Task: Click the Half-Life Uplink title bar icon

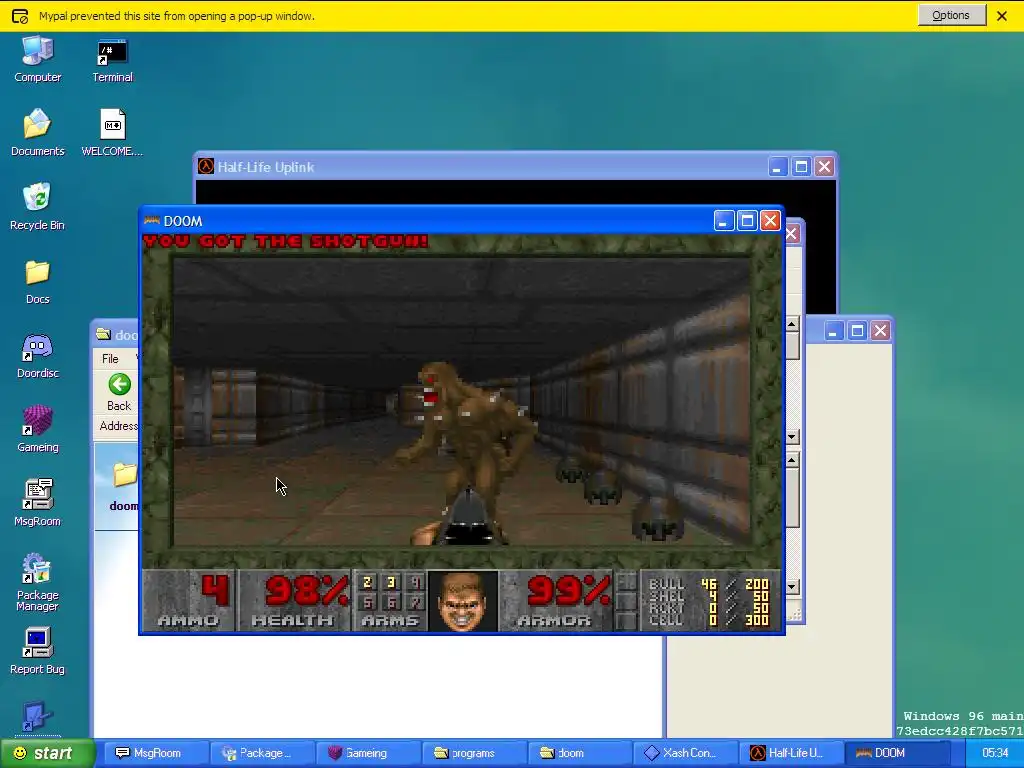Action: point(206,167)
